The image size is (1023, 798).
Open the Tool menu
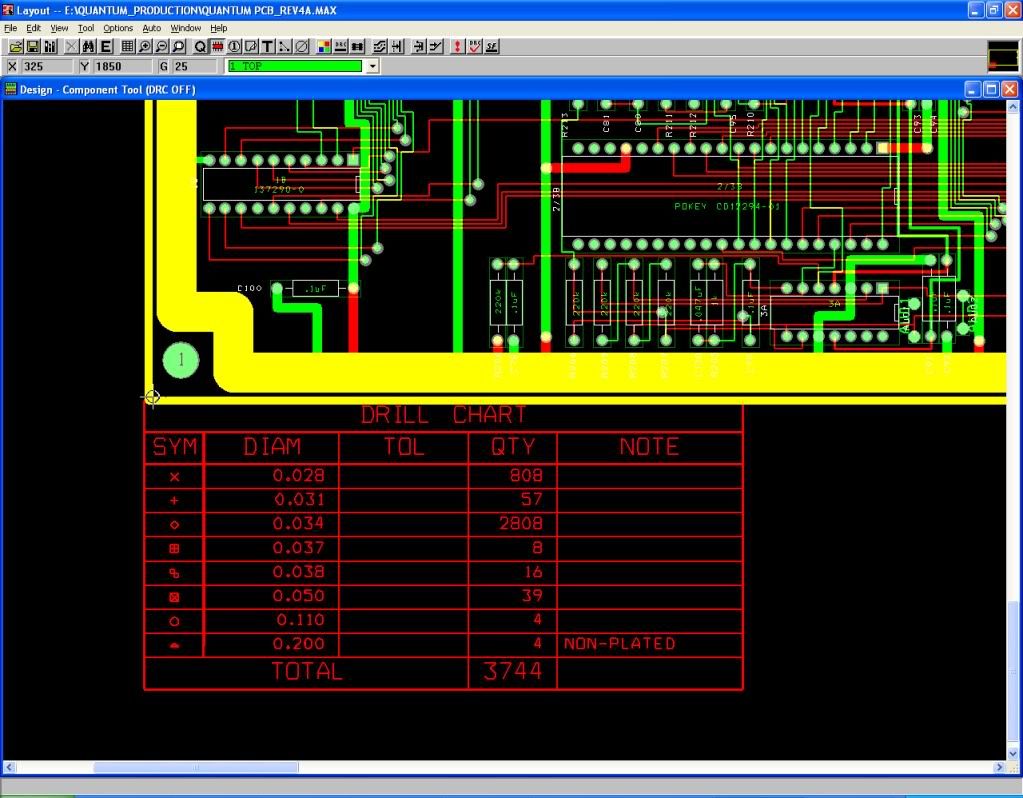86,28
